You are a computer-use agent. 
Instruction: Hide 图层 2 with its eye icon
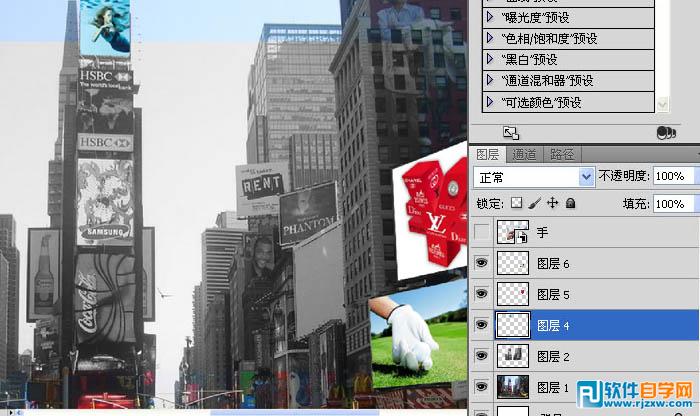point(481,356)
